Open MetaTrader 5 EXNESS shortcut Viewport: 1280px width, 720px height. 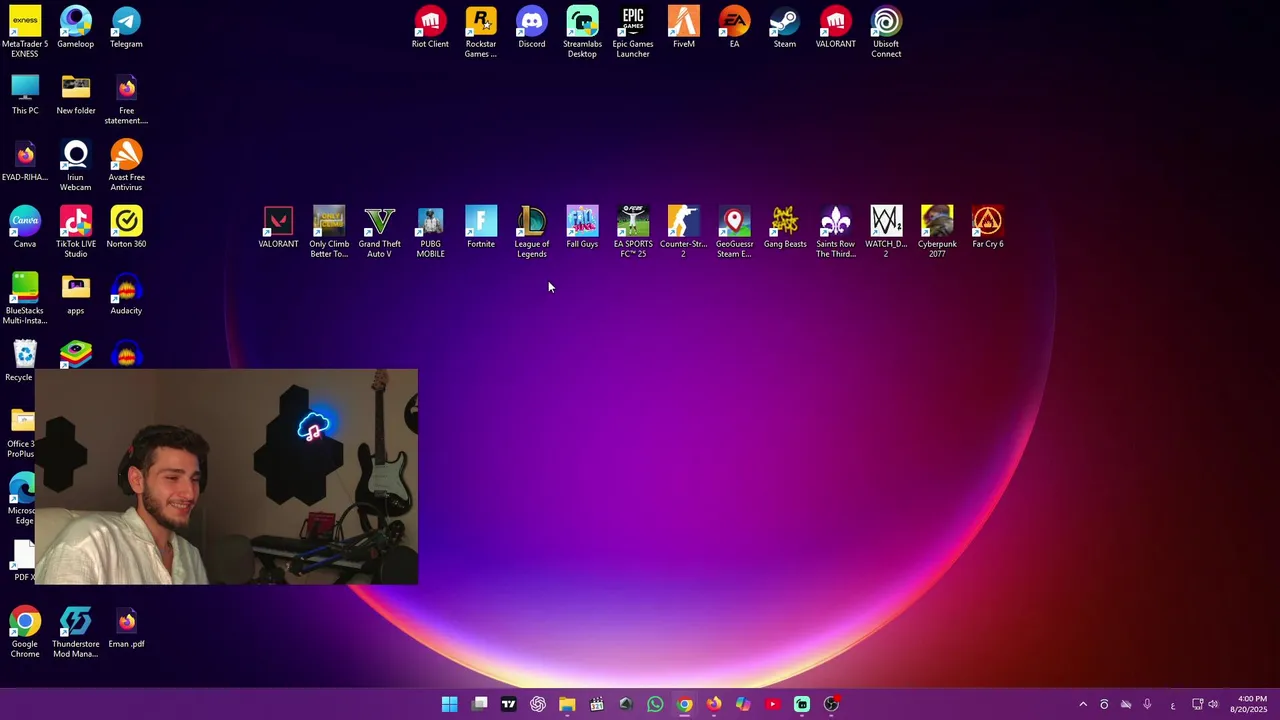tap(25, 31)
